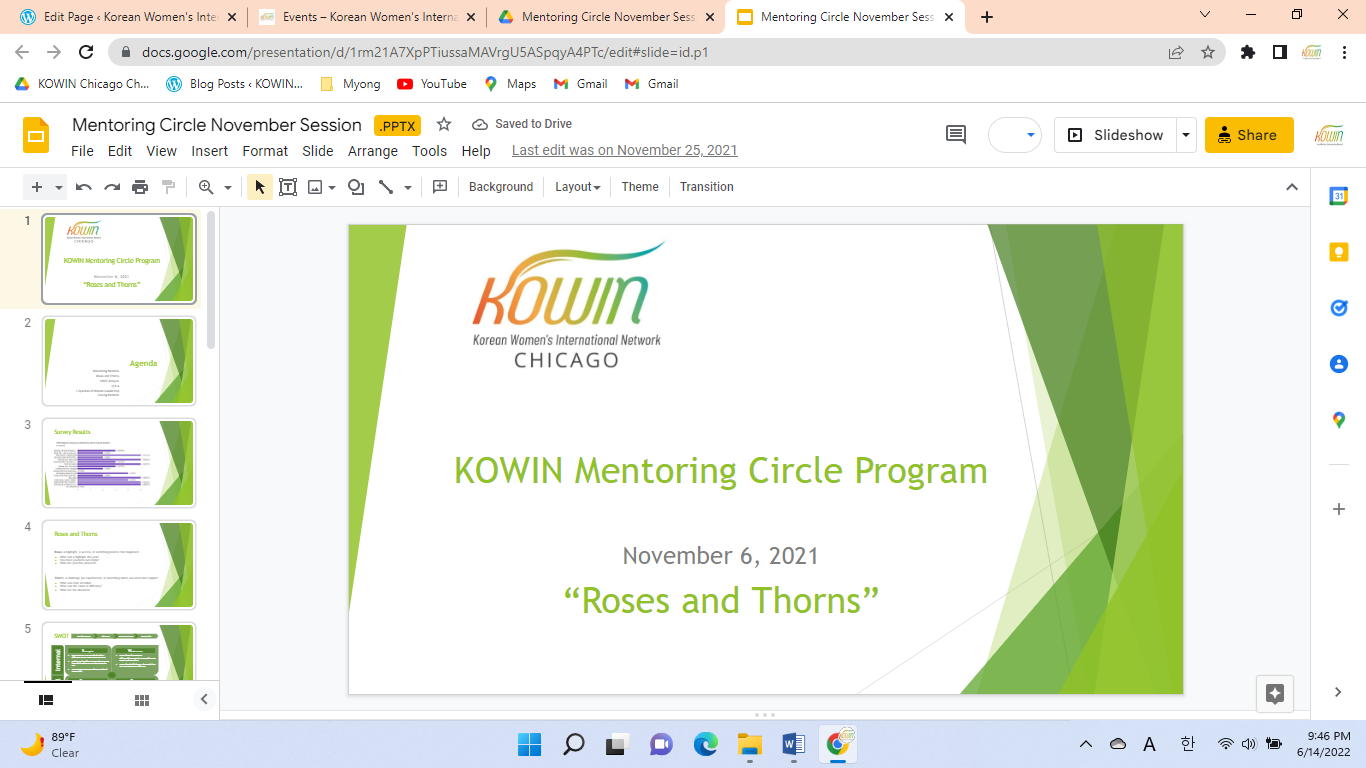Switch to grid view of slides

142,700
